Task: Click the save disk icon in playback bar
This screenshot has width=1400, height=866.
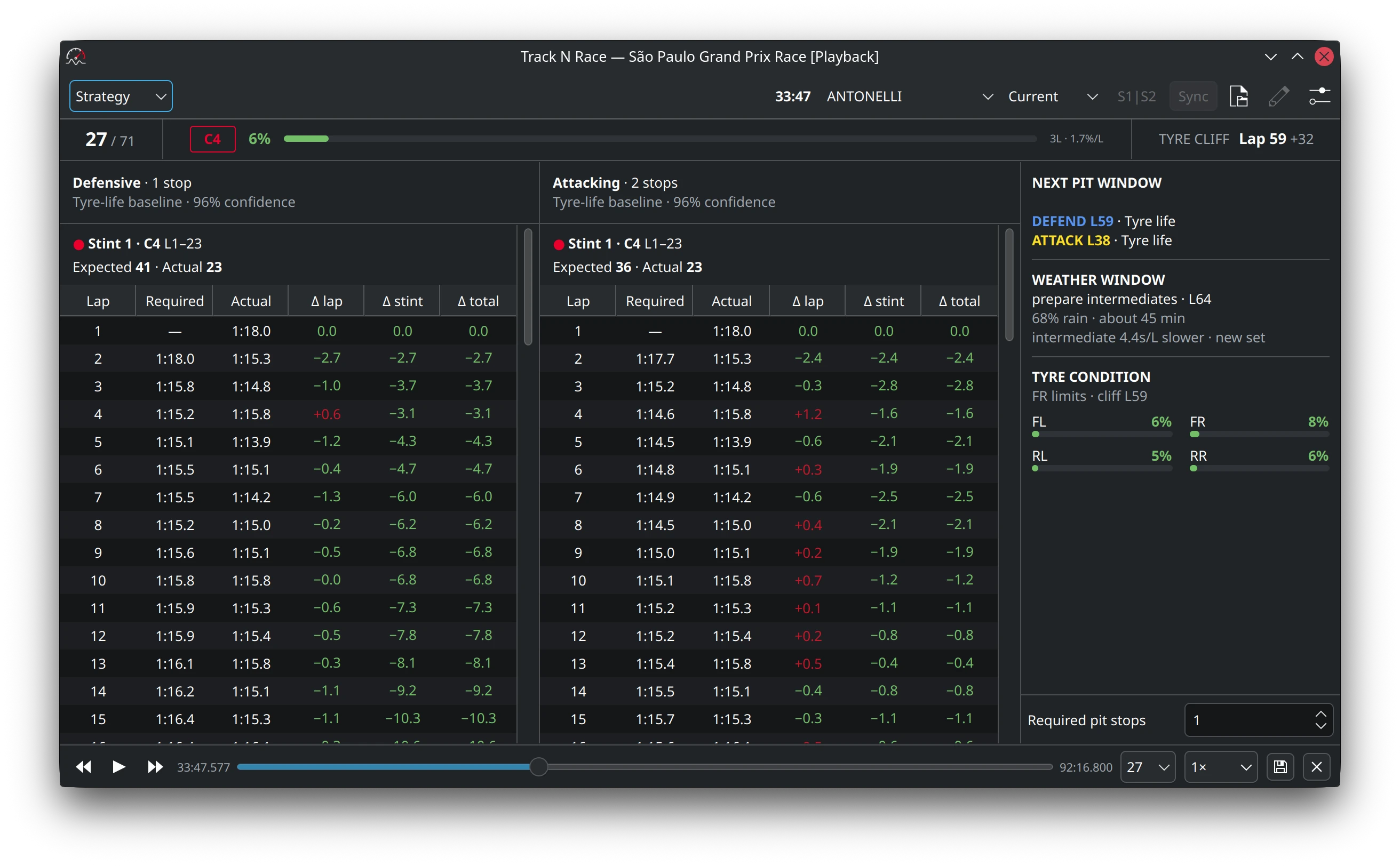Action: coord(1280,767)
